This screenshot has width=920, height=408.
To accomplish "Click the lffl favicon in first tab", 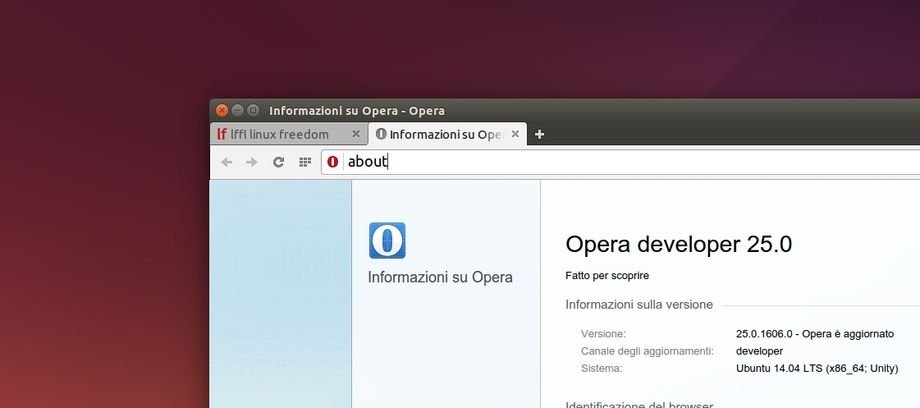I will [x=222, y=134].
